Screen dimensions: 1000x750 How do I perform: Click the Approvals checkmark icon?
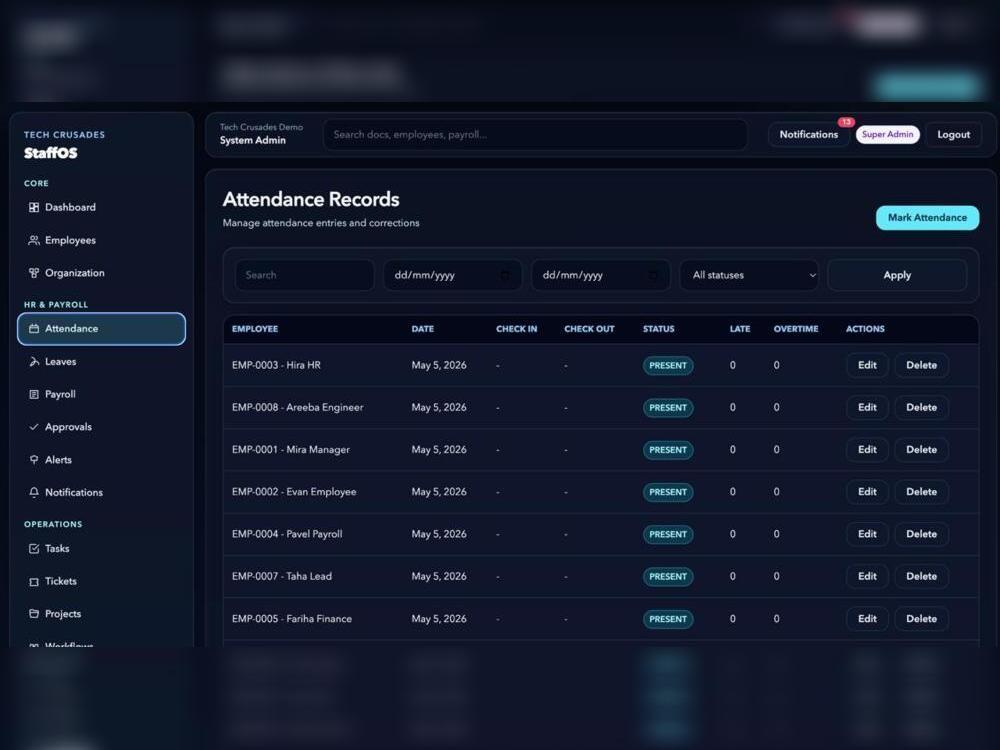click(34, 427)
